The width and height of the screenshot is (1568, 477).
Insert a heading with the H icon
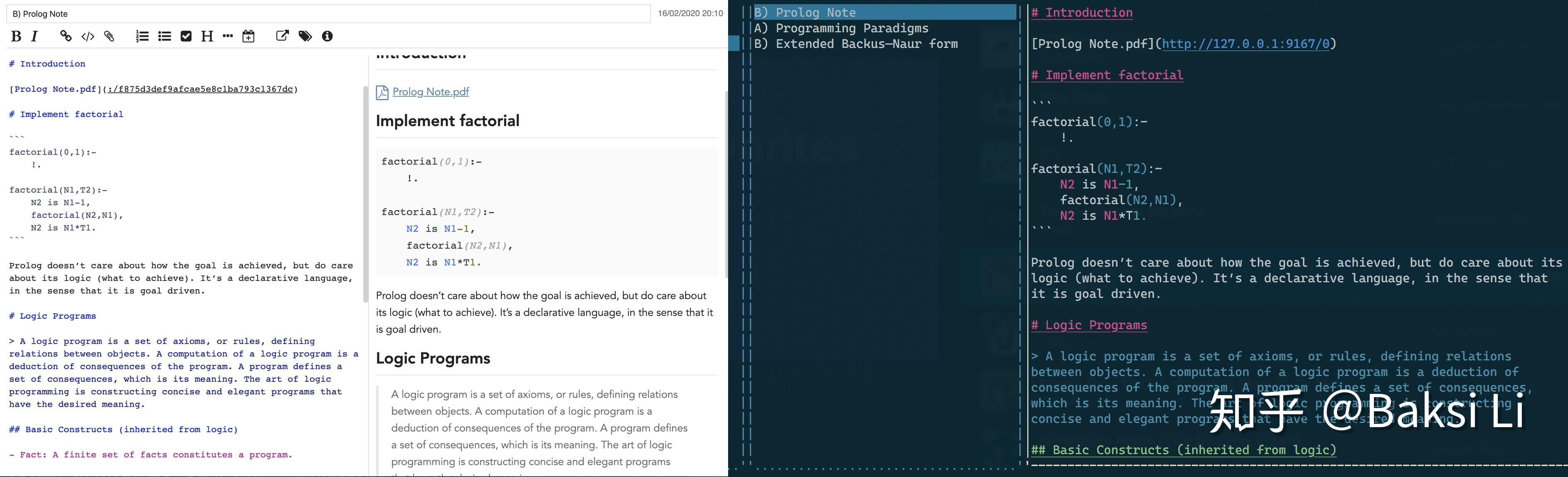207,37
